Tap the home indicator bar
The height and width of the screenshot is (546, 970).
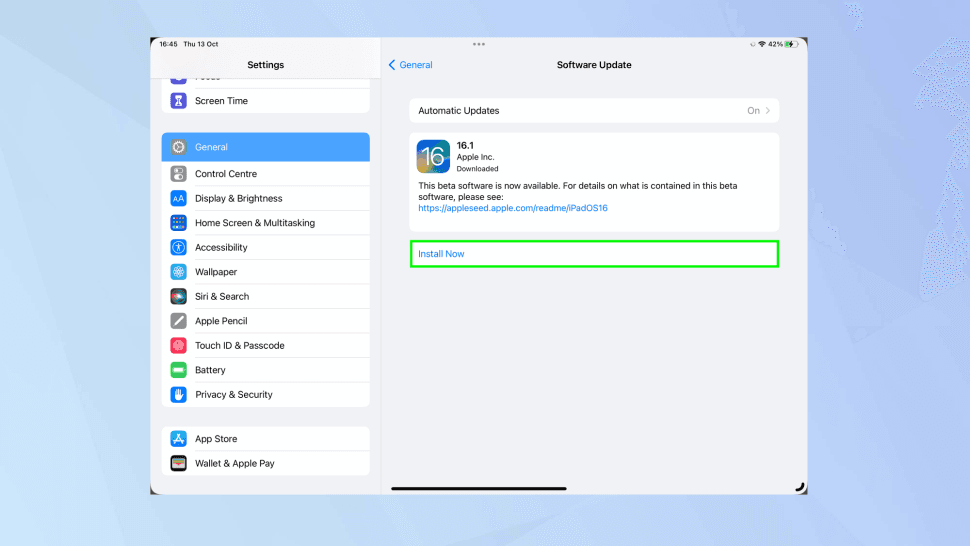(x=479, y=488)
